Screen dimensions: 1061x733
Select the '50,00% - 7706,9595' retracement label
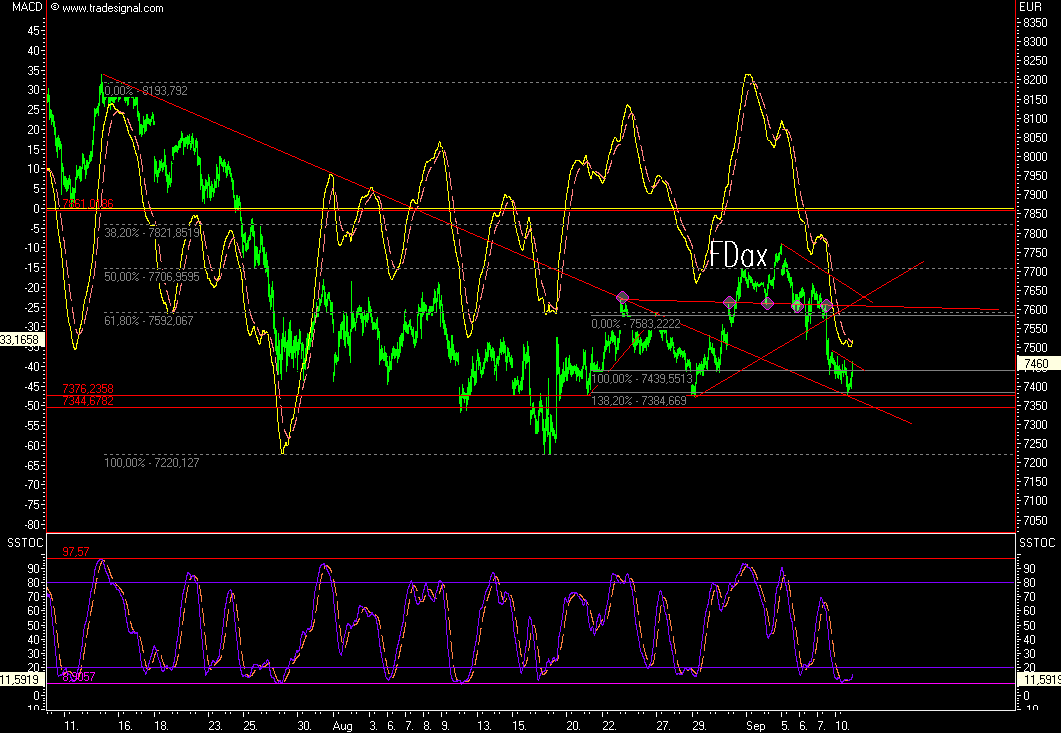[152, 277]
